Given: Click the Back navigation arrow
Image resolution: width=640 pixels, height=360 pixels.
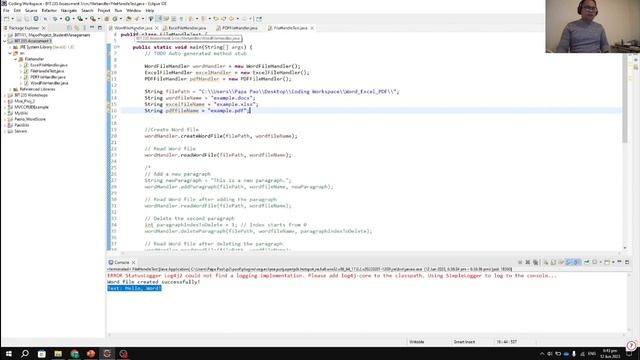Looking at the screenshot, I should pos(231,19).
